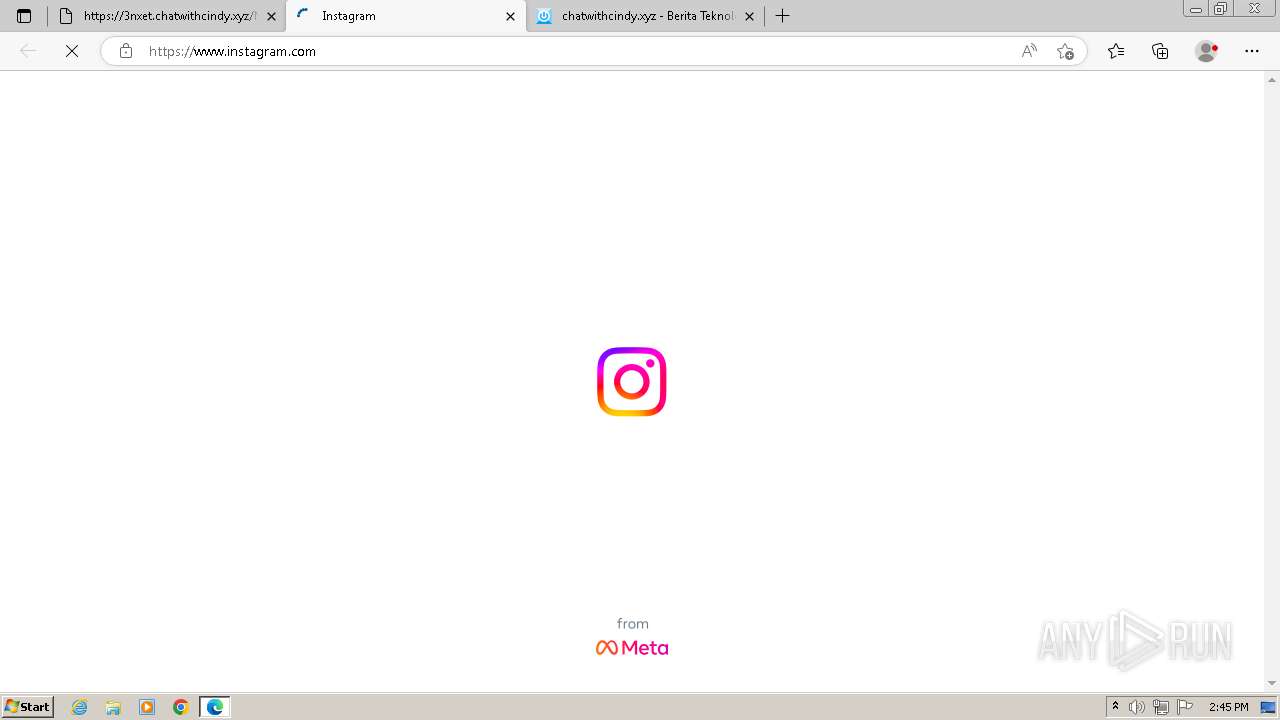Open network status tray icon
This screenshot has height=720, width=1280.
click(x=1161, y=707)
